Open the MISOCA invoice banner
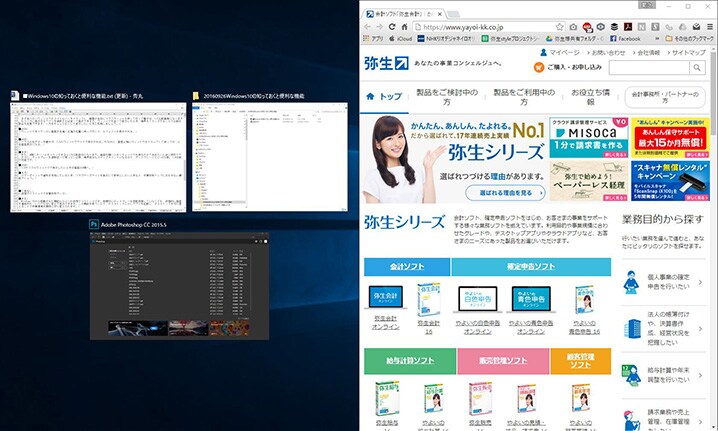 click(x=588, y=138)
